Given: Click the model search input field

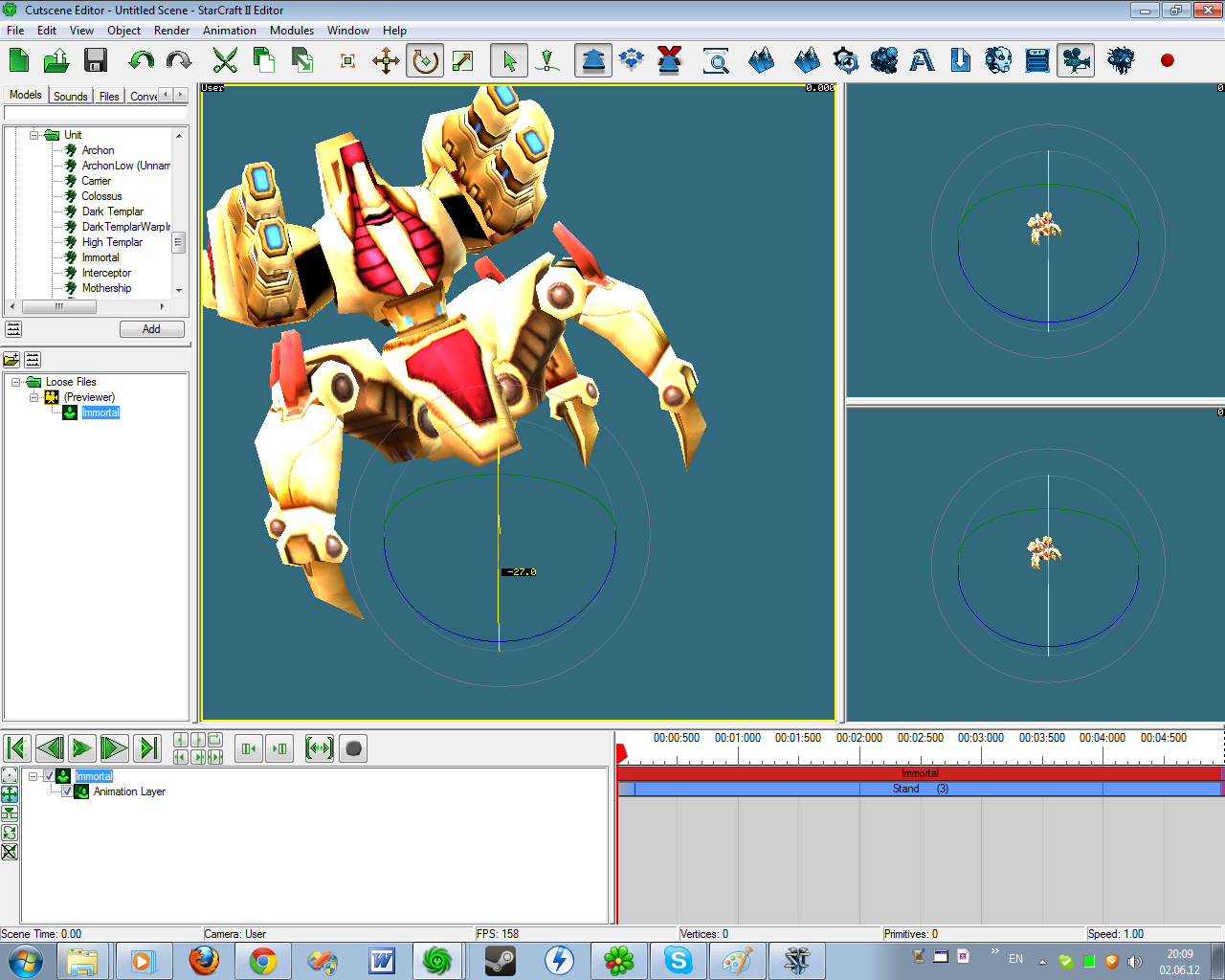Looking at the screenshot, I should tap(96, 113).
